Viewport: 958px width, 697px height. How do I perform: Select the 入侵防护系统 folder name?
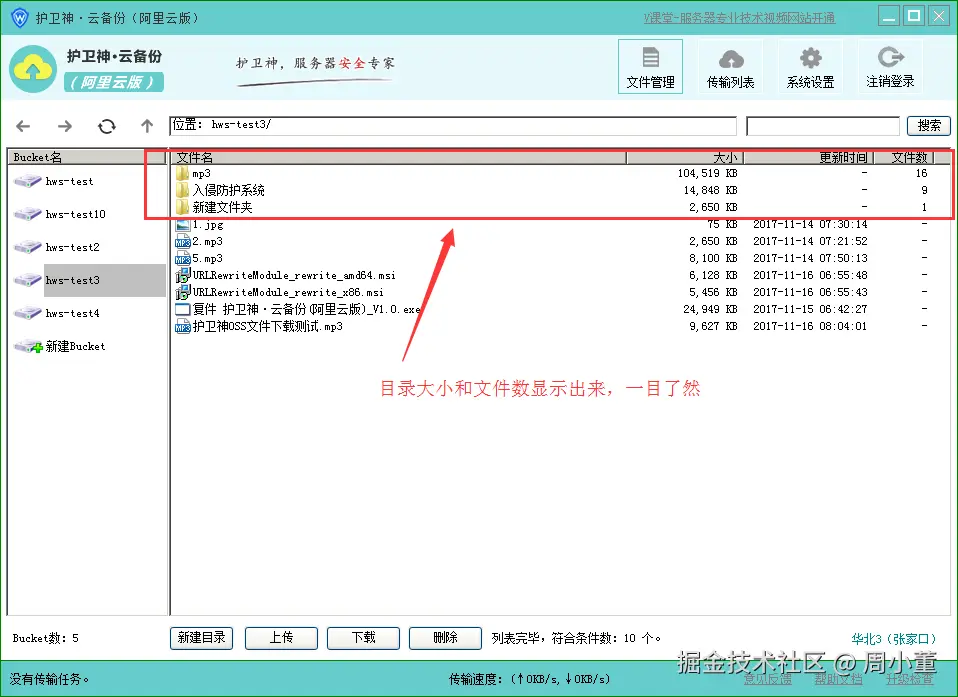(229, 191)
